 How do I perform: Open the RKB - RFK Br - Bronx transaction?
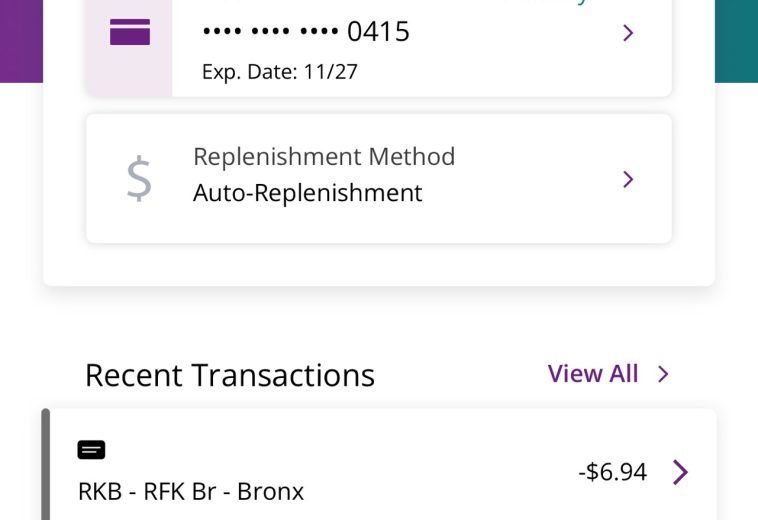point(191,492)
